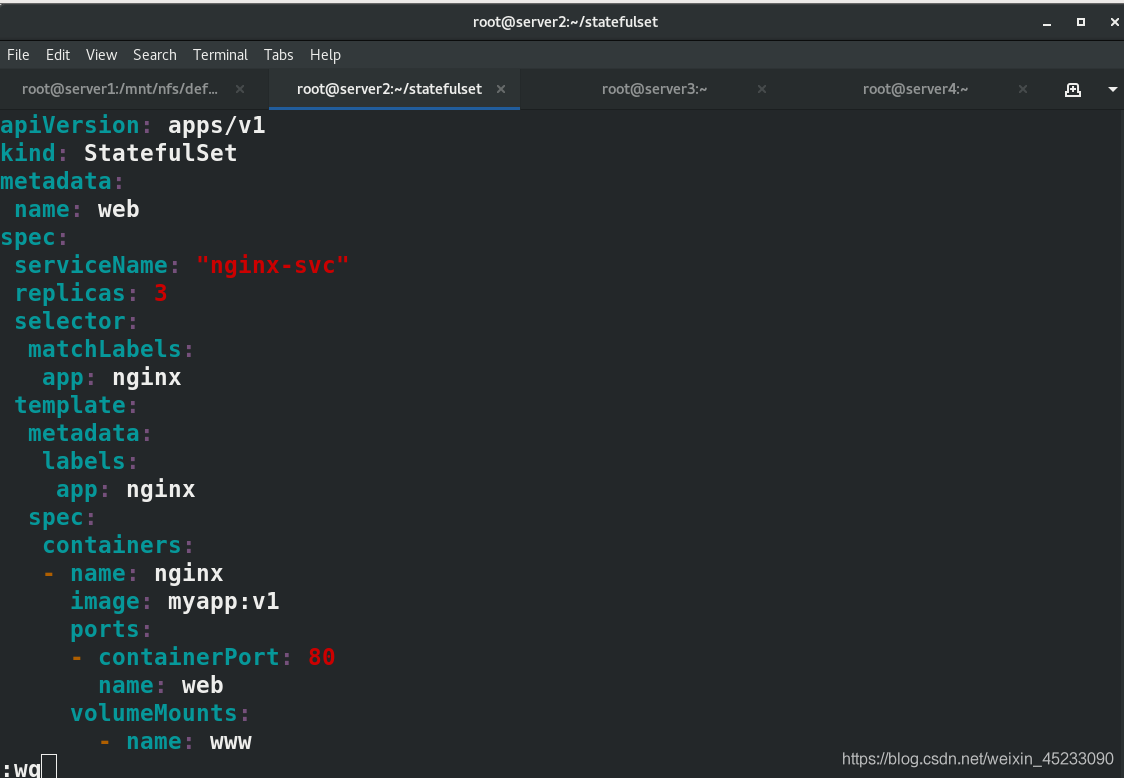1124x778 pixels.
Task: Close the terminal window
Action: point(1115,22)
